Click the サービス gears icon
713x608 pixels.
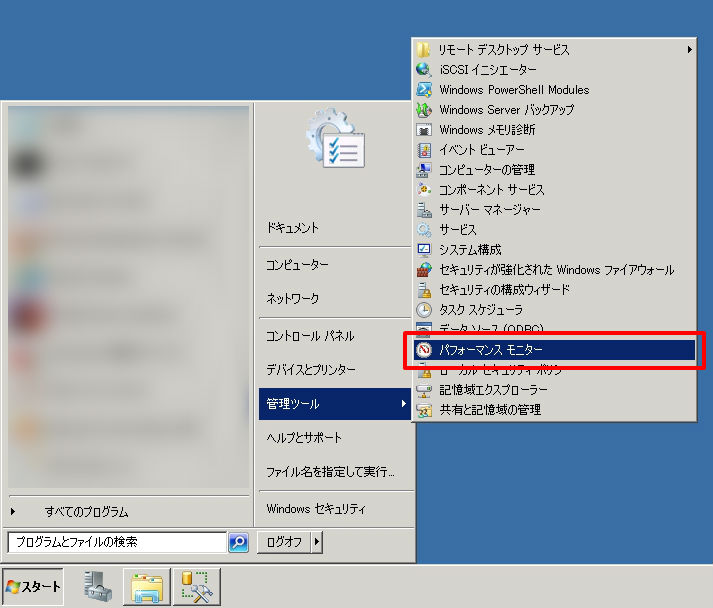(x=424, y=230)
